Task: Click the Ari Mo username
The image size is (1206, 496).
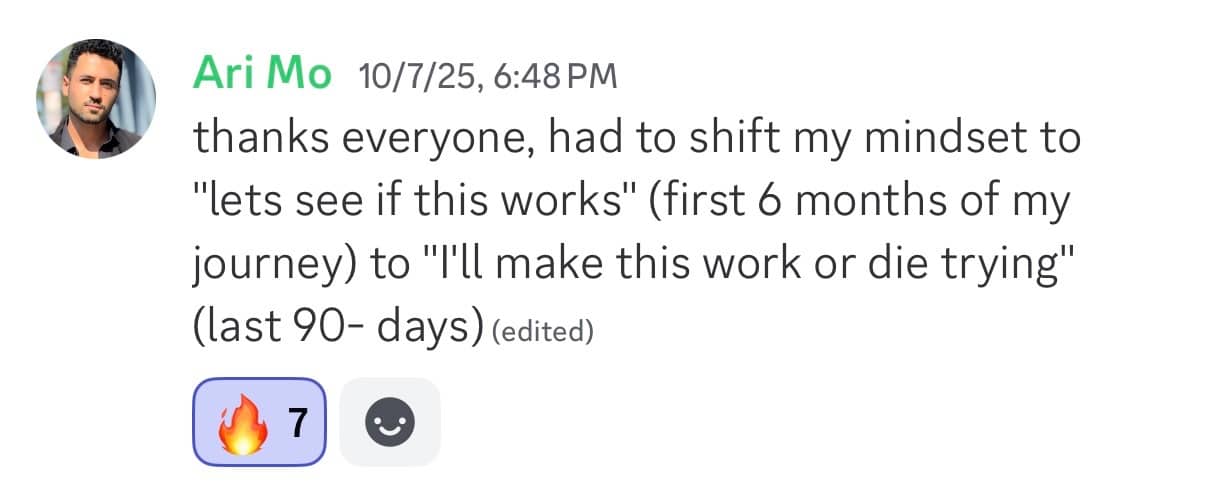Action: pyautogui.click(x=261, y=74)
